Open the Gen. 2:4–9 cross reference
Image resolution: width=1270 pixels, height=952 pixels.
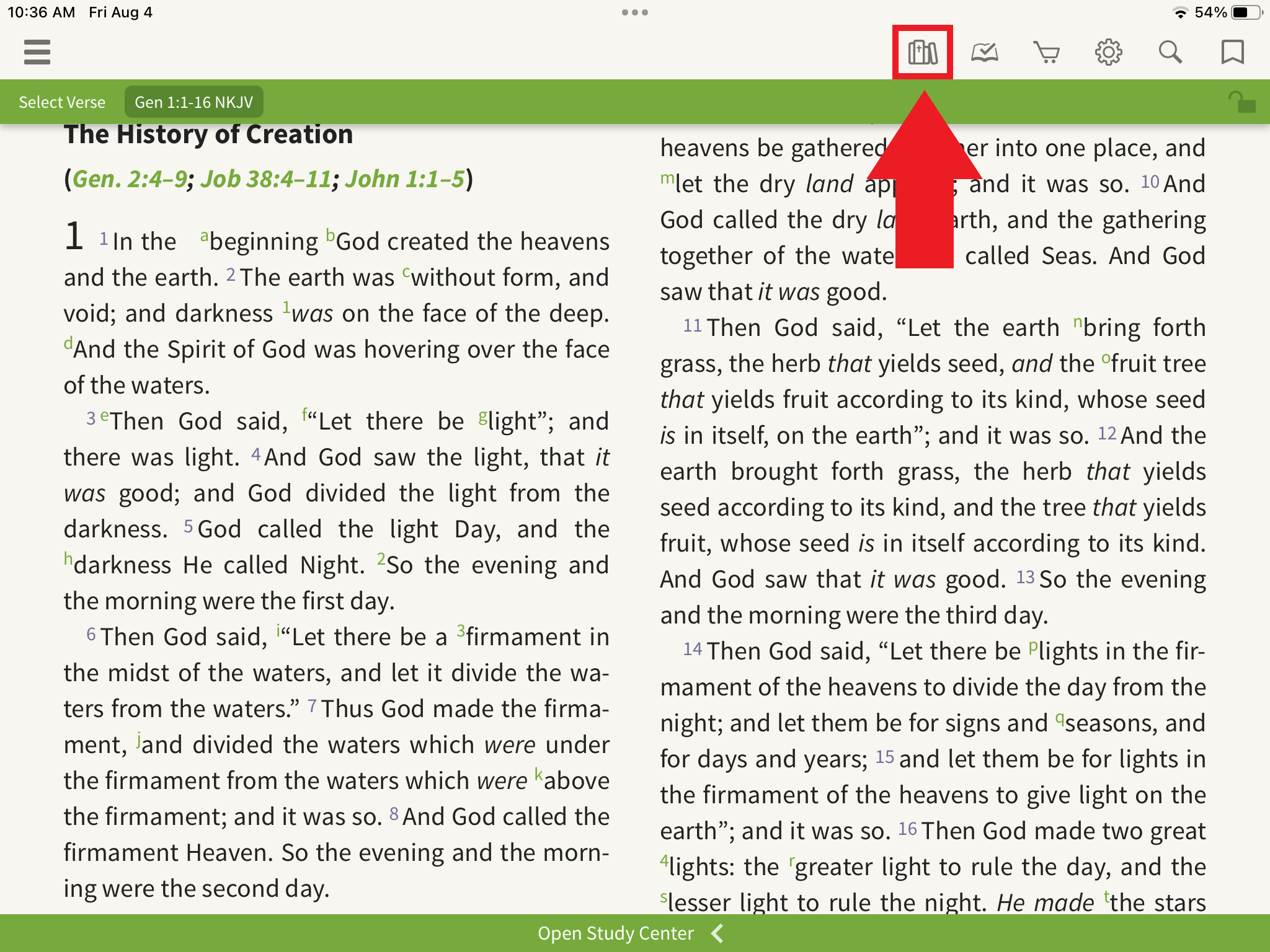coord(130,179)
